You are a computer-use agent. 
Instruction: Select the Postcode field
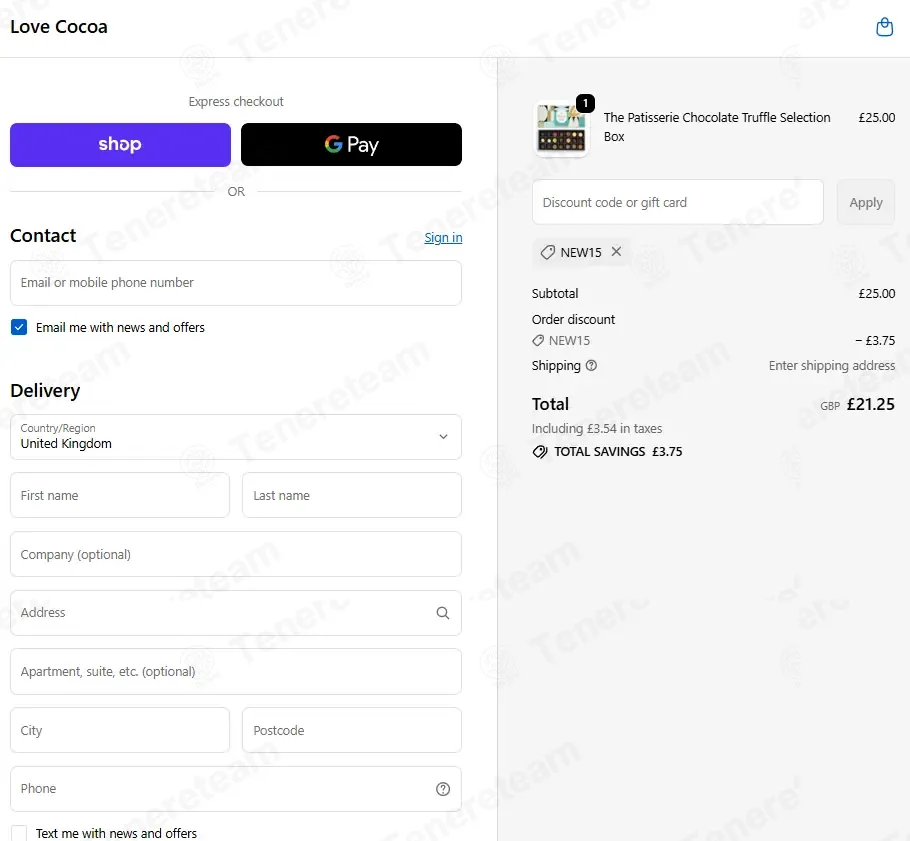click(x=352, y=730)
